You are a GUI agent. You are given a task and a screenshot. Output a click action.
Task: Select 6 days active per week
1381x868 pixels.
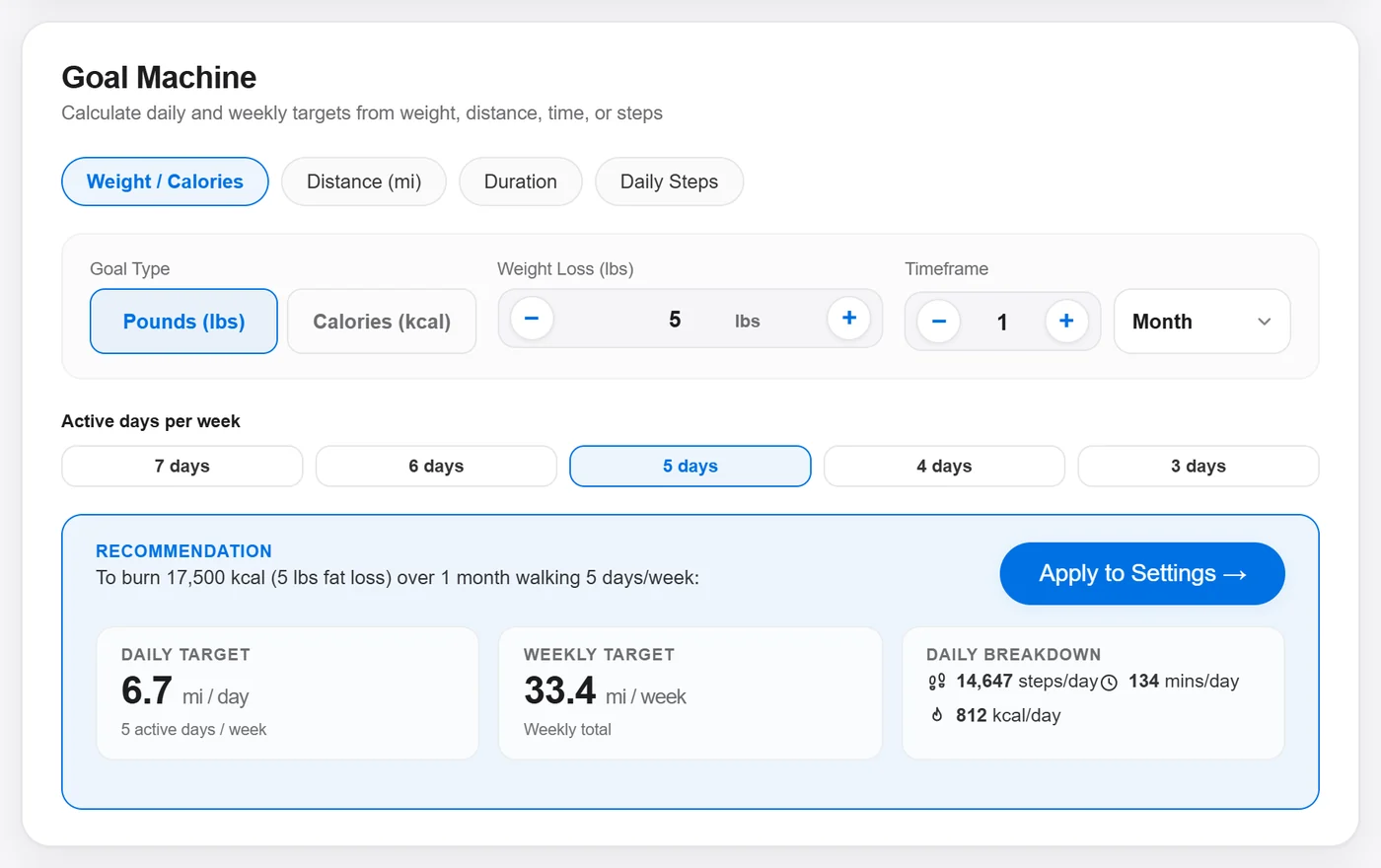click(436, 466)
